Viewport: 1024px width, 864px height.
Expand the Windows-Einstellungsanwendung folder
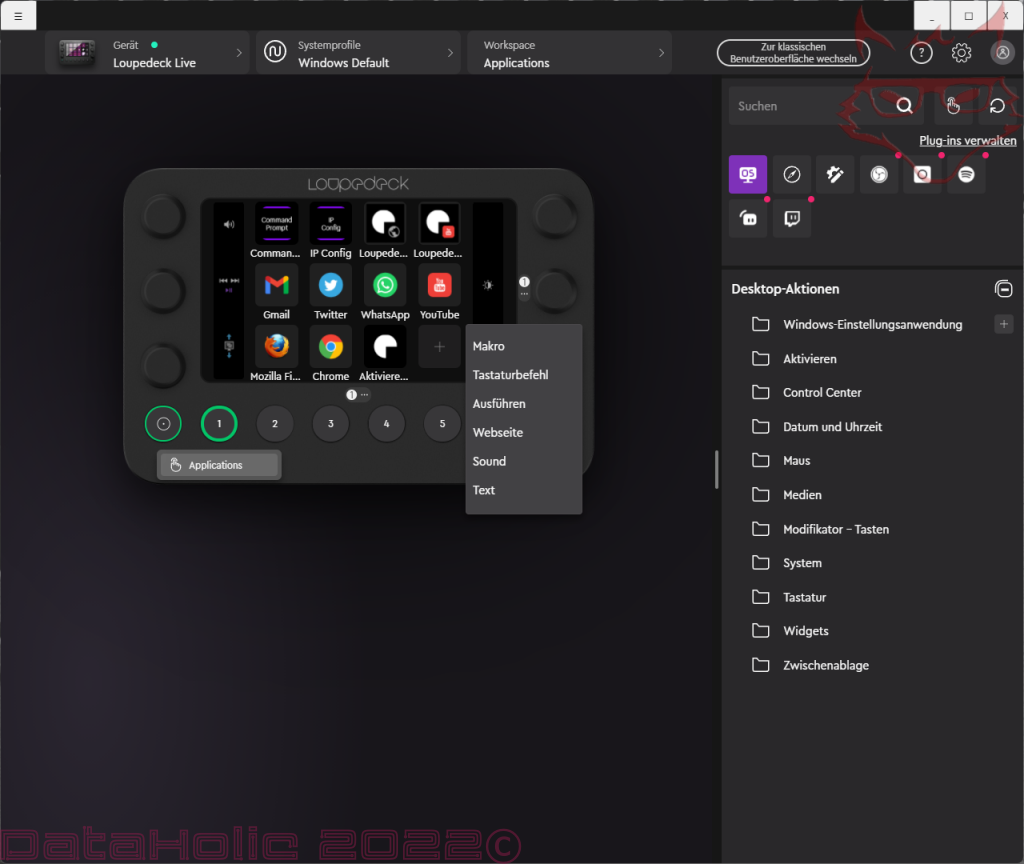click(857, 325)
